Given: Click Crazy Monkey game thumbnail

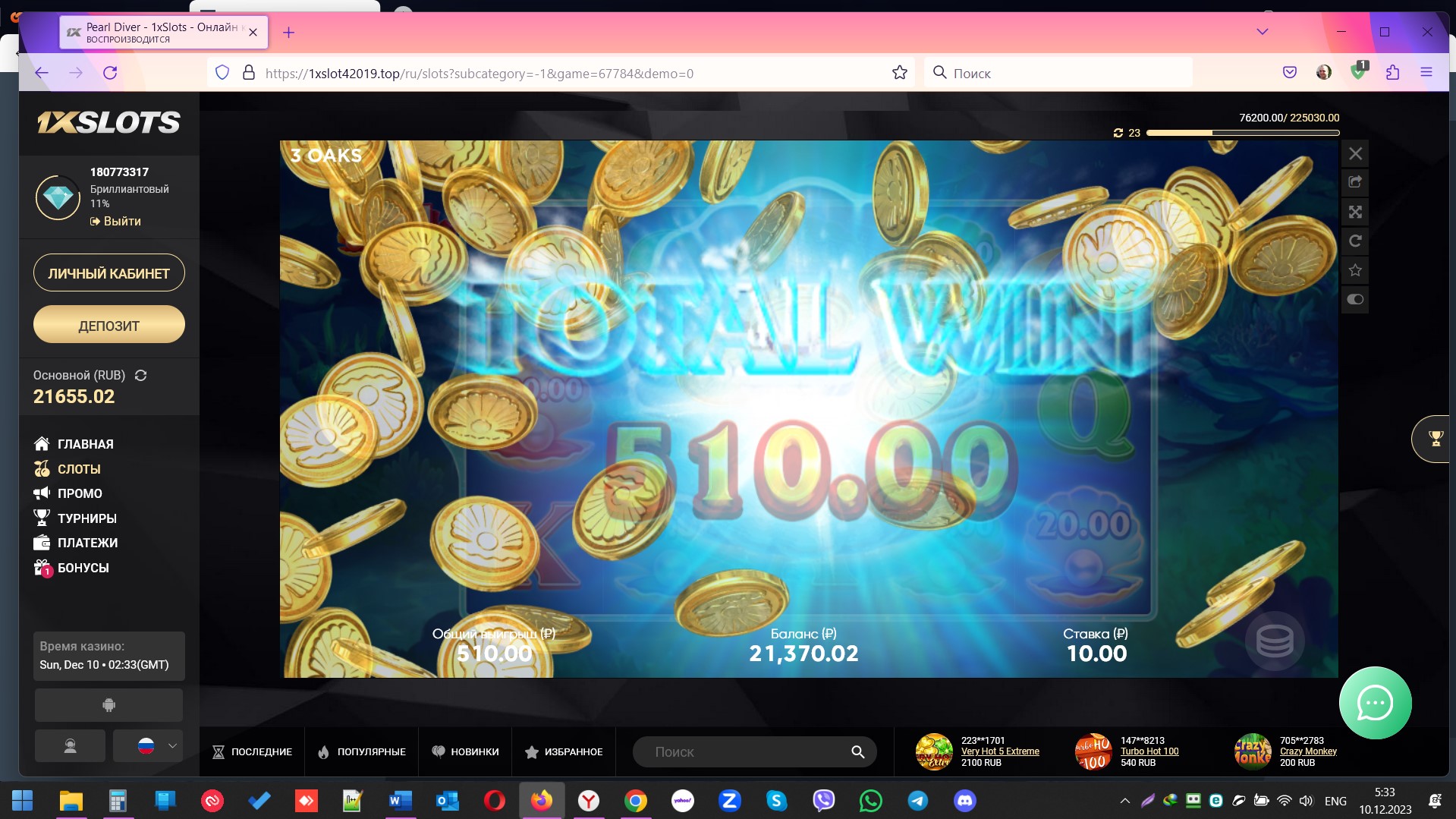Looking at the screenshot, I should (x=1253, y=751).
